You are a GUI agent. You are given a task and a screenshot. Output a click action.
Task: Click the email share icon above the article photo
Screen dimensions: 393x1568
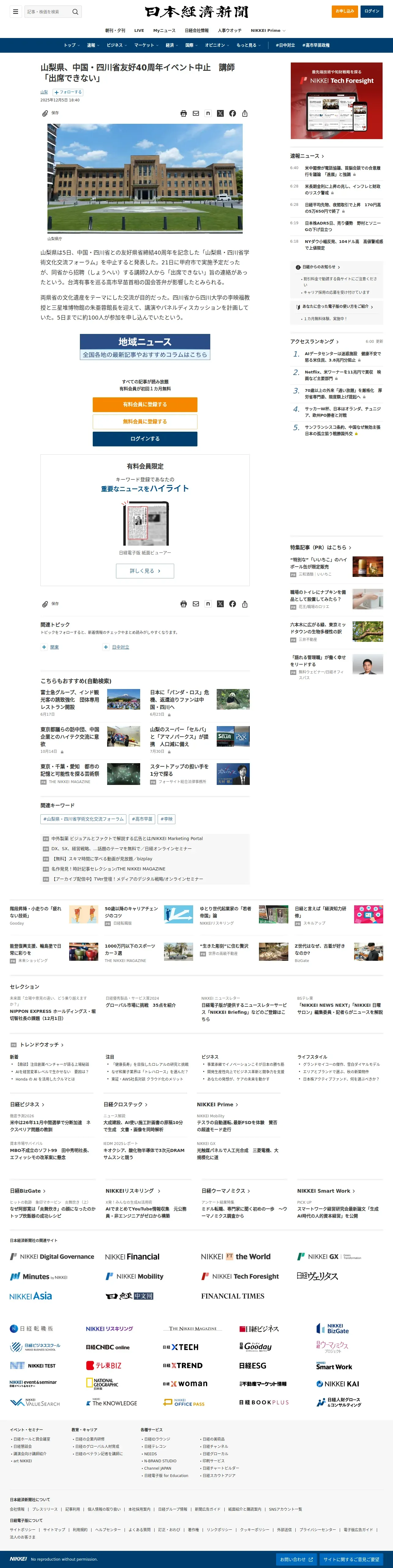(196, 113)
